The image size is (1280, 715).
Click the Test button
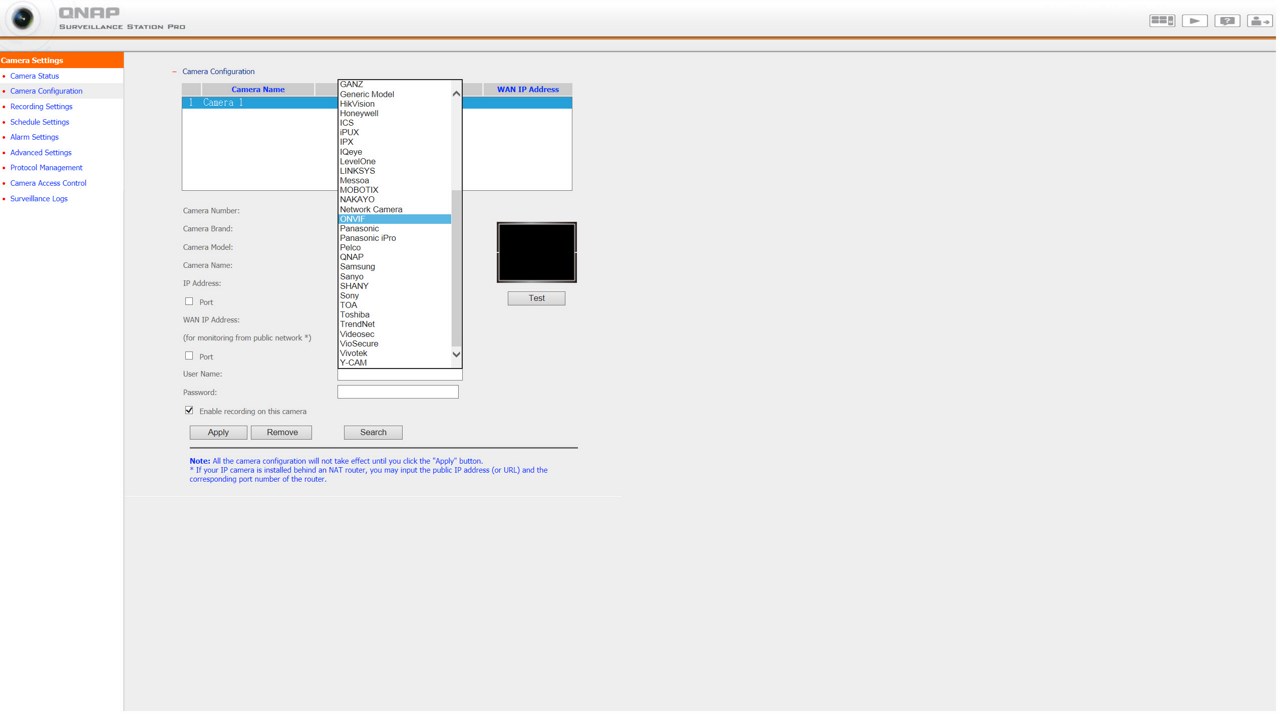click(x=536, y=298)
